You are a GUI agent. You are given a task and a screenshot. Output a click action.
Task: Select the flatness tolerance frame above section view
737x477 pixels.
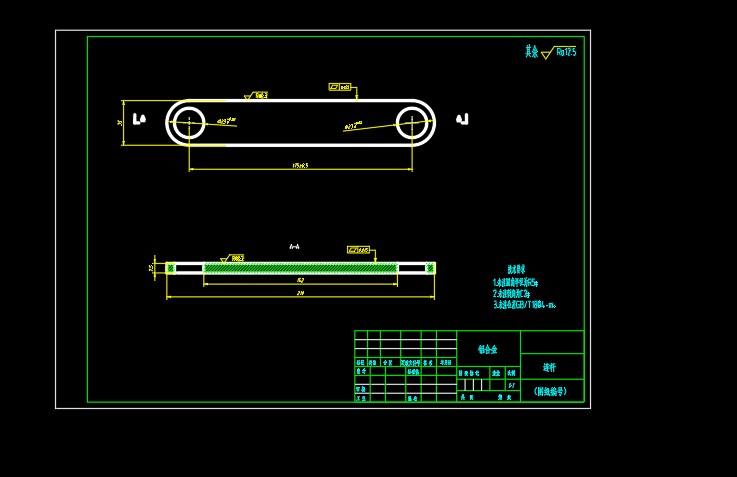[359, 250]
